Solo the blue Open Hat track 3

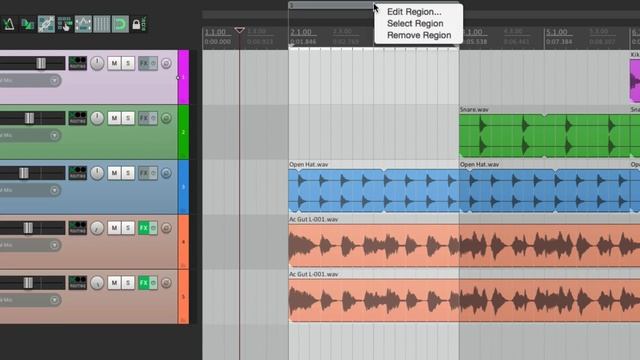(128, 173)
